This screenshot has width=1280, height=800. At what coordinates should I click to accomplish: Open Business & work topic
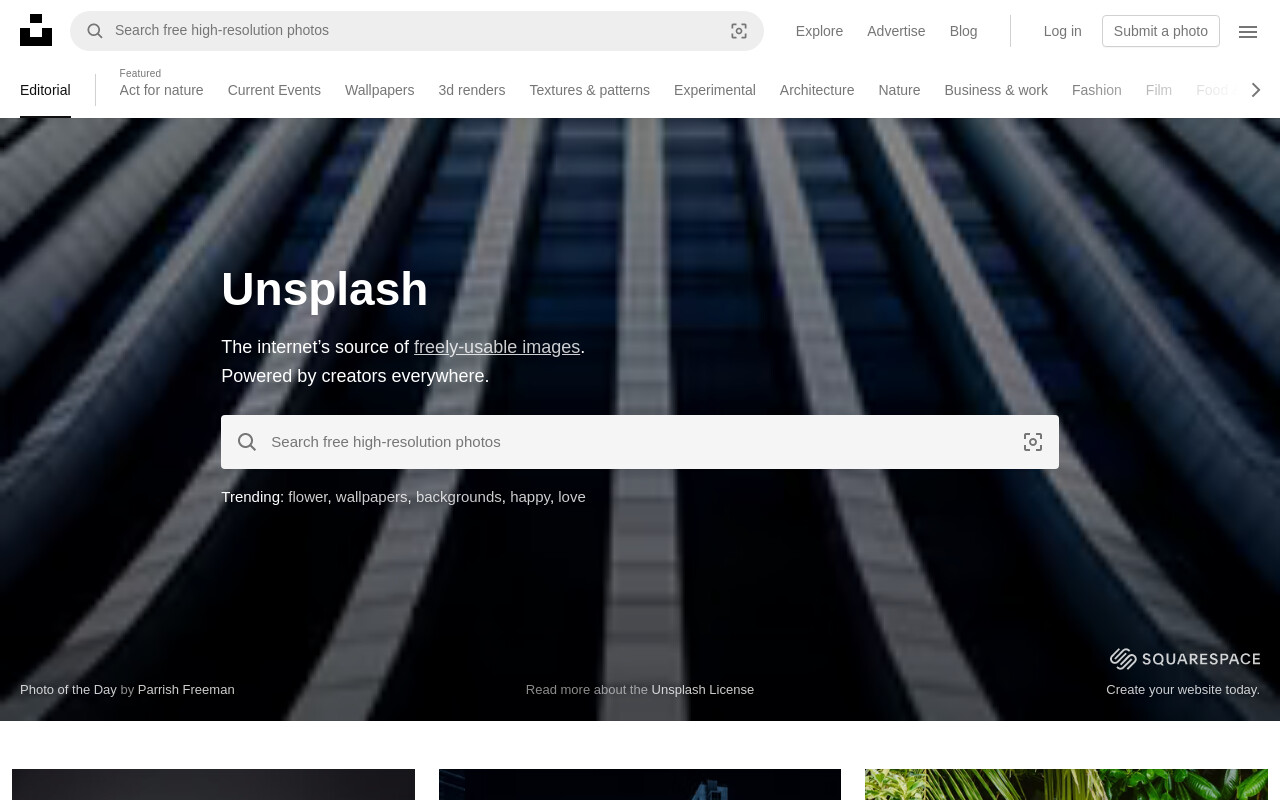(996, 90)
